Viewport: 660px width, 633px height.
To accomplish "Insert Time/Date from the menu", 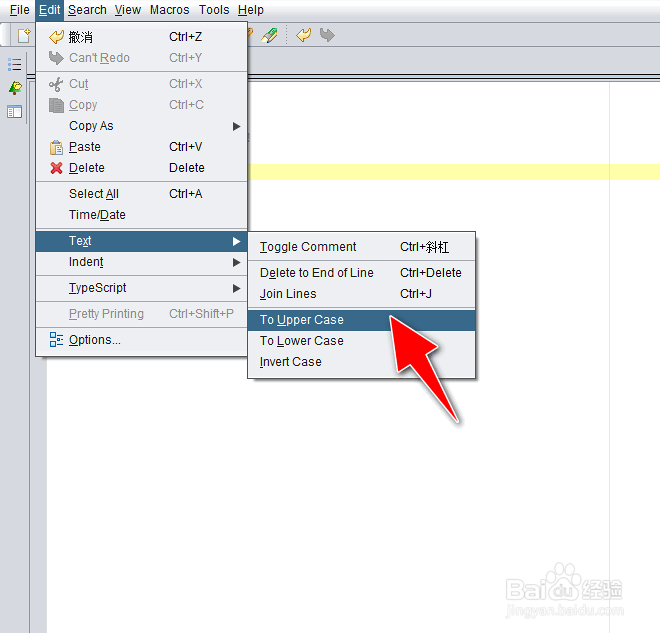I will pyautogui.click(x=141, y=215).
